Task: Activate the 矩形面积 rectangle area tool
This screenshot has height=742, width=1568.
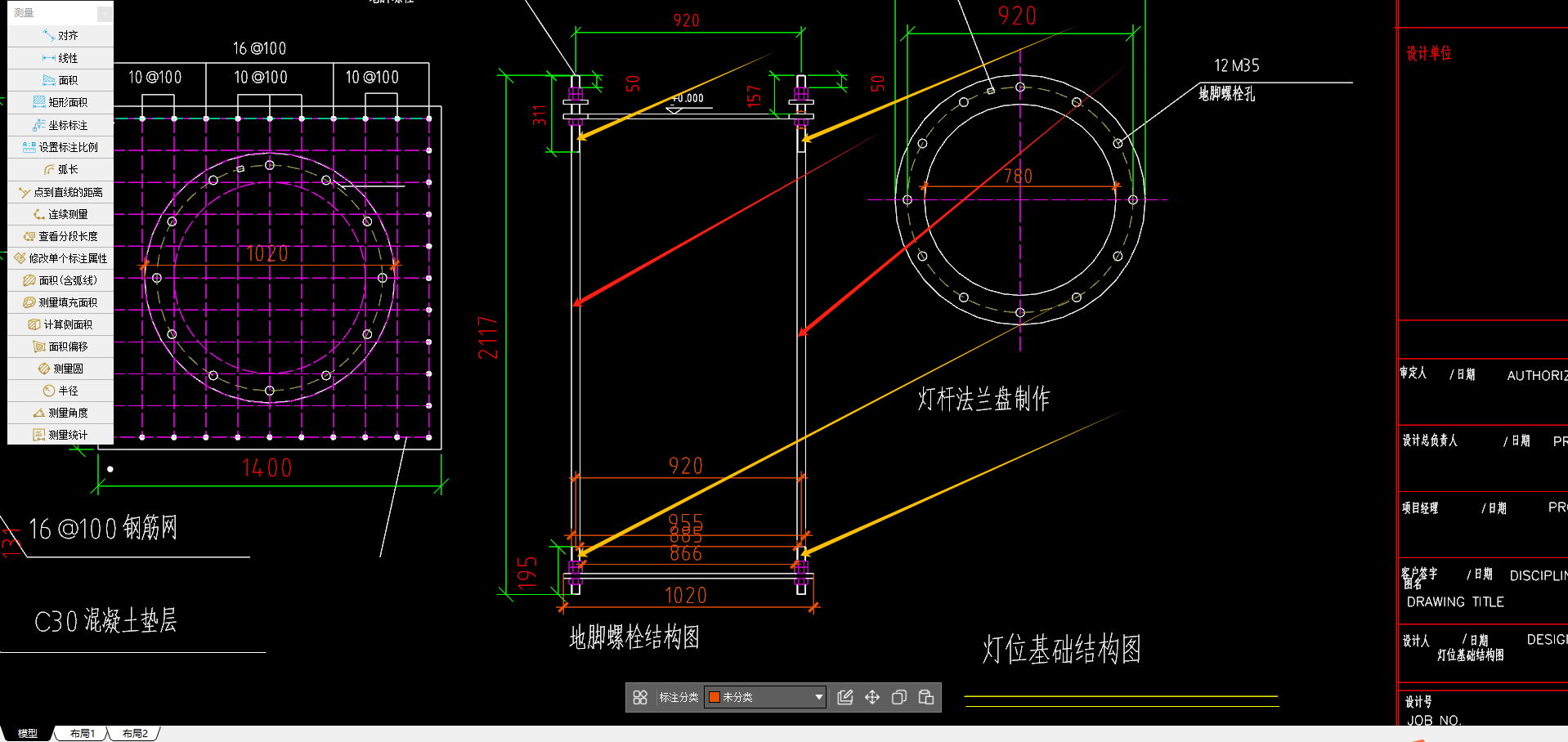Action: [x=60, y=102]
